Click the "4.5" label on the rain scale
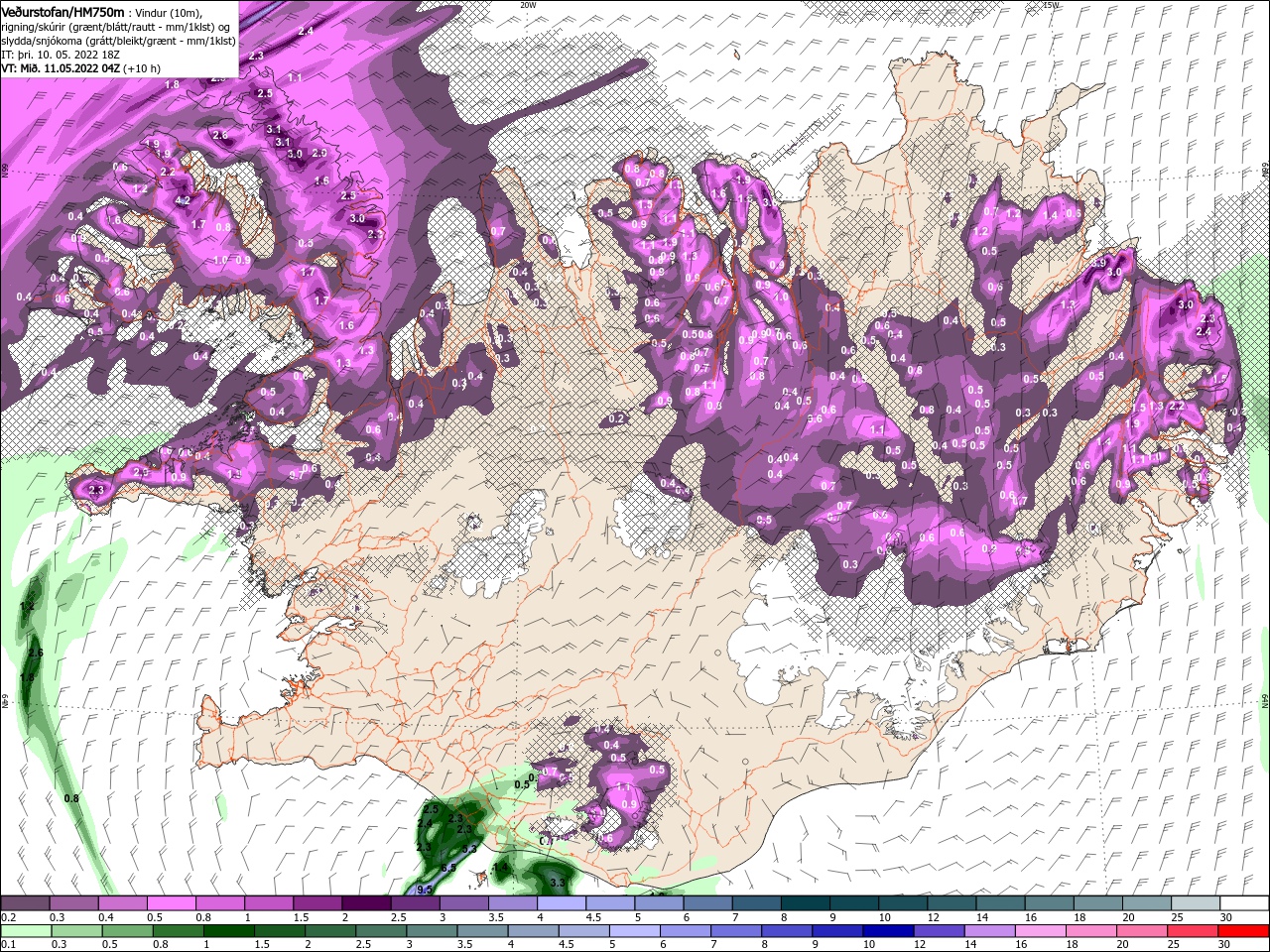This screenshot has width=1270, height=952. click(567, 945)
